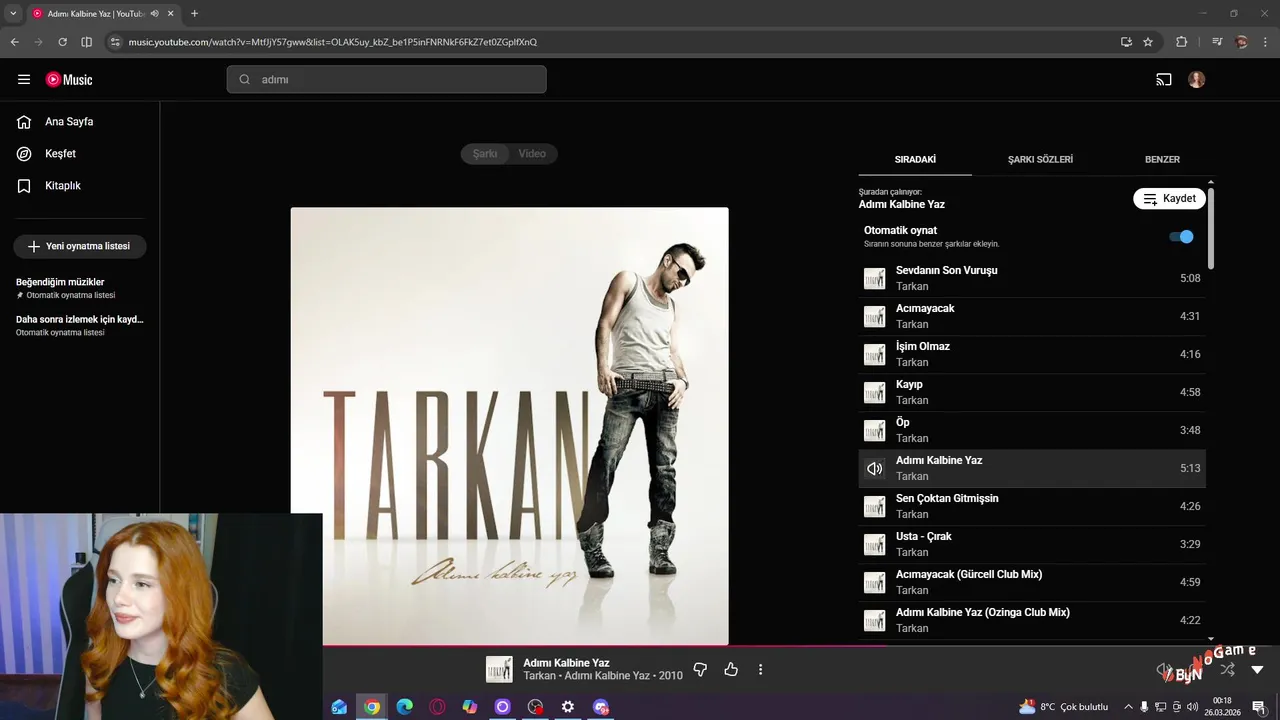
Task: Play Usta - Çırak from the queue
Action: click(1032, 544)
